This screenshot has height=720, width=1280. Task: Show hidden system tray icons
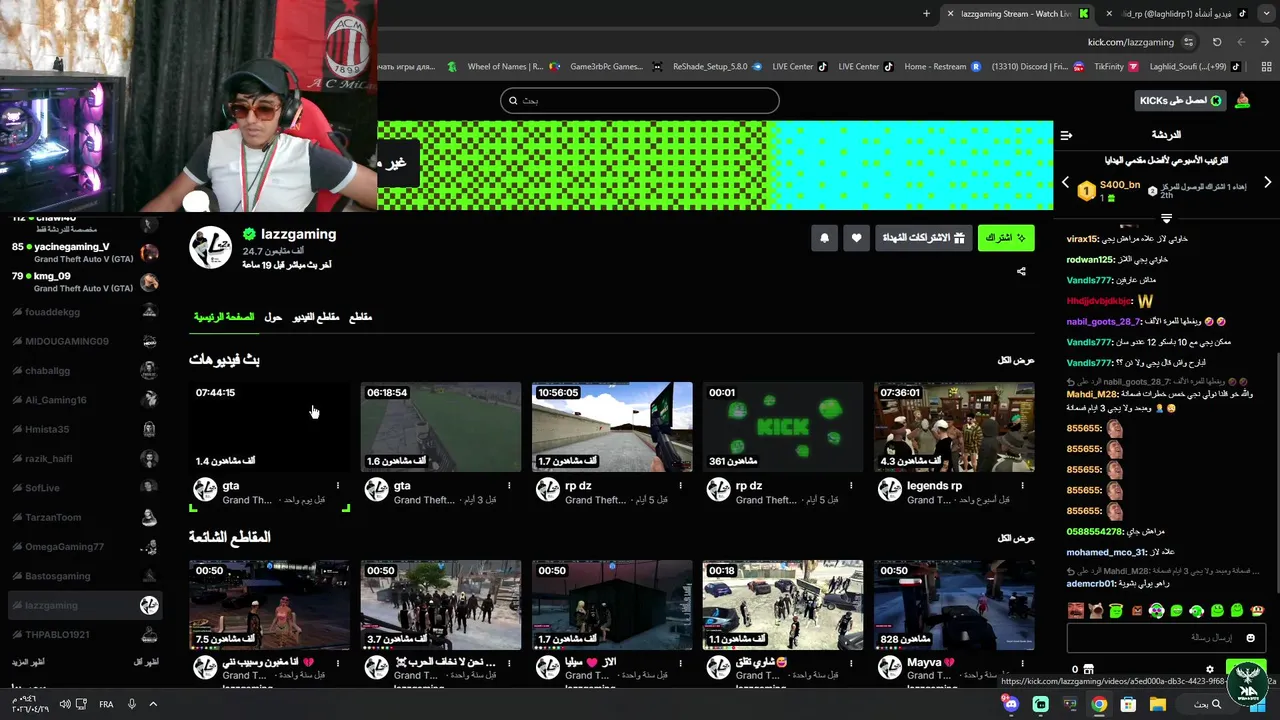coord(153,704)
